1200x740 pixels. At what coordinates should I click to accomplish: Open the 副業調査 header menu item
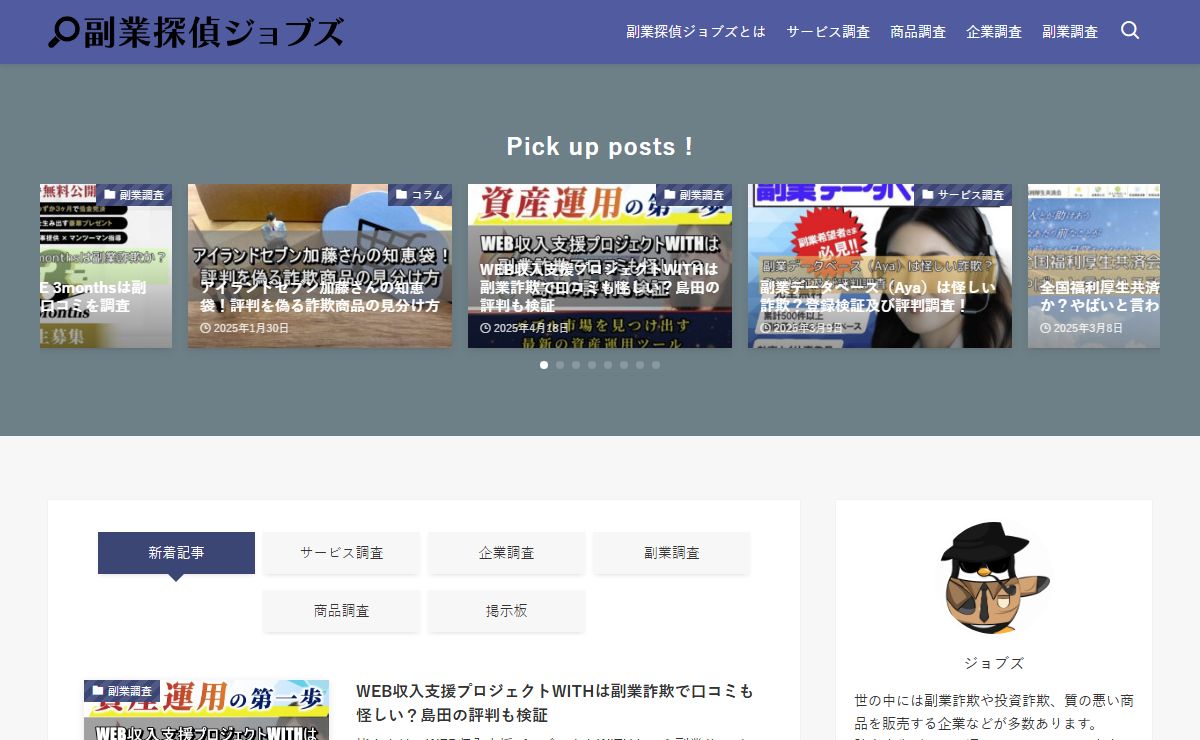coord(1070,32)
